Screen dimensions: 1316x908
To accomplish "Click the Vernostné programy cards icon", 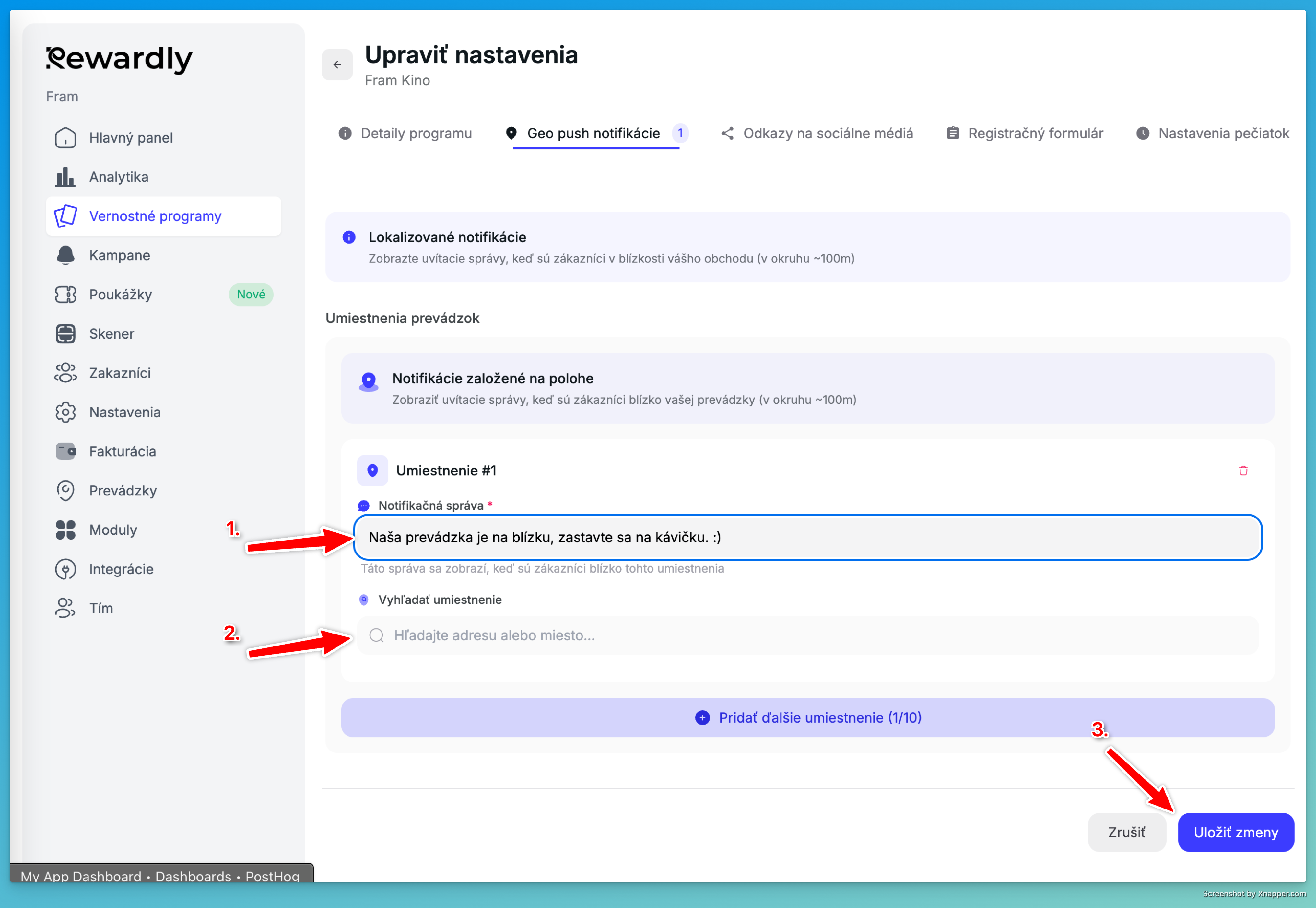I will 65,216.
